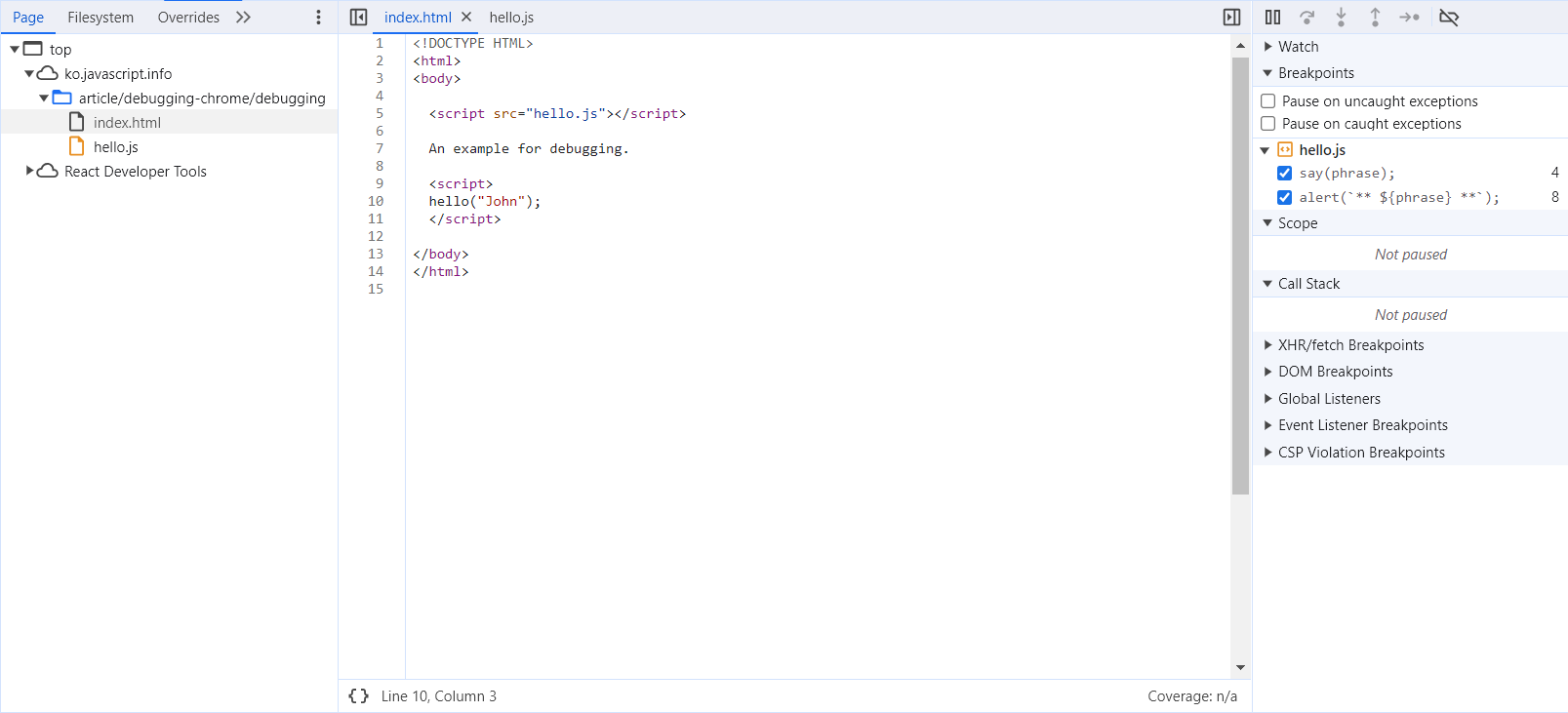Click line number 5 in gutter
1568x713 pixels.
pos(380,113)
